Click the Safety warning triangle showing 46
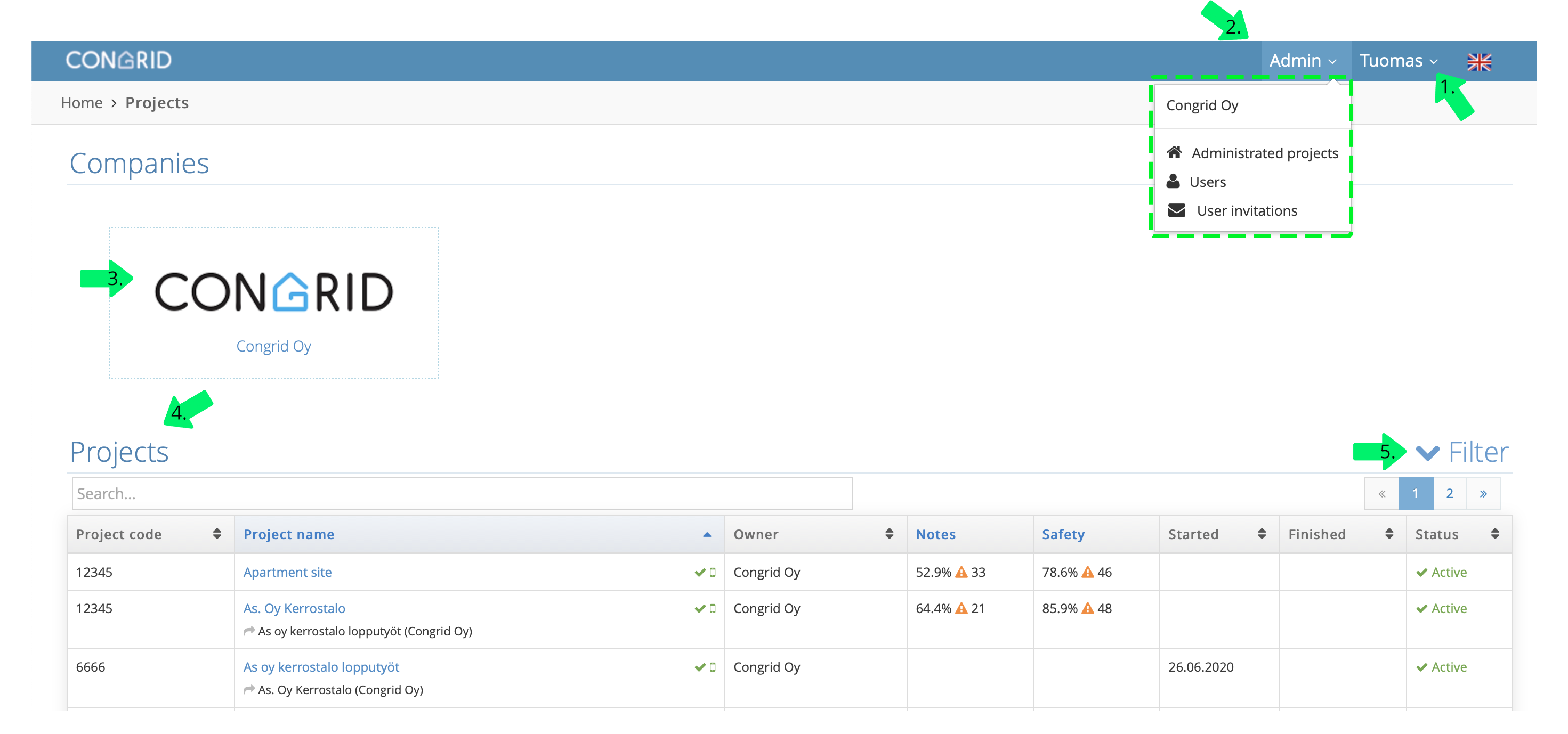1568x734 pixels. point(1088,572)
